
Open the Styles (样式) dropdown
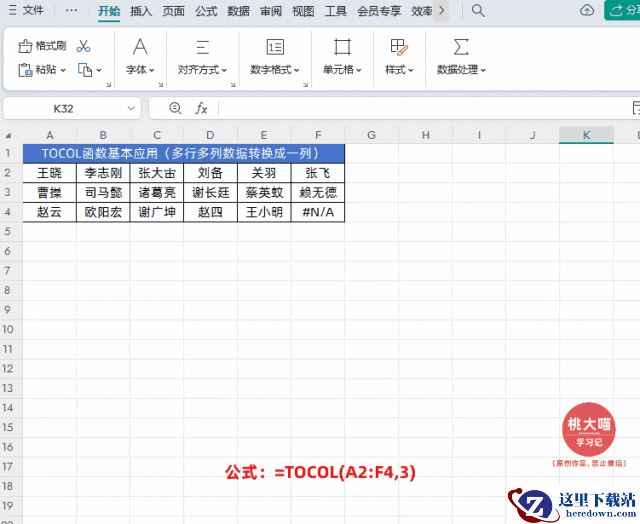(x=399, y=70)
